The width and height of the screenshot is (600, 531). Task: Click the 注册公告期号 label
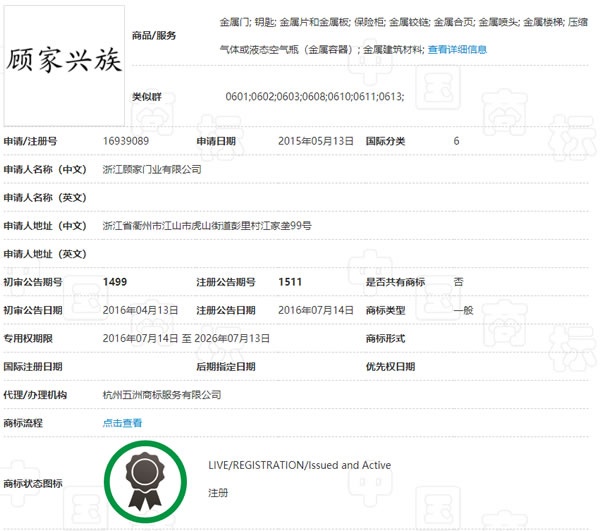pos(226,282)
